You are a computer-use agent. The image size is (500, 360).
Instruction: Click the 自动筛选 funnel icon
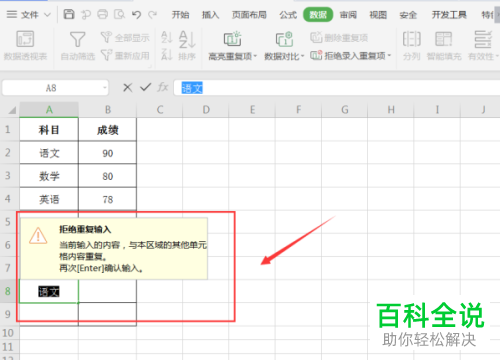[x=77, y=39]
